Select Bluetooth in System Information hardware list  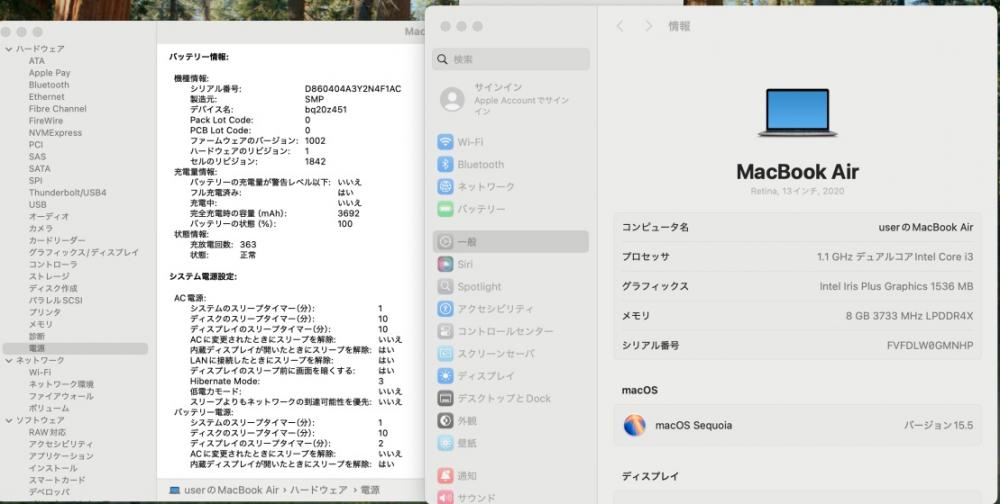coord(48,85)
